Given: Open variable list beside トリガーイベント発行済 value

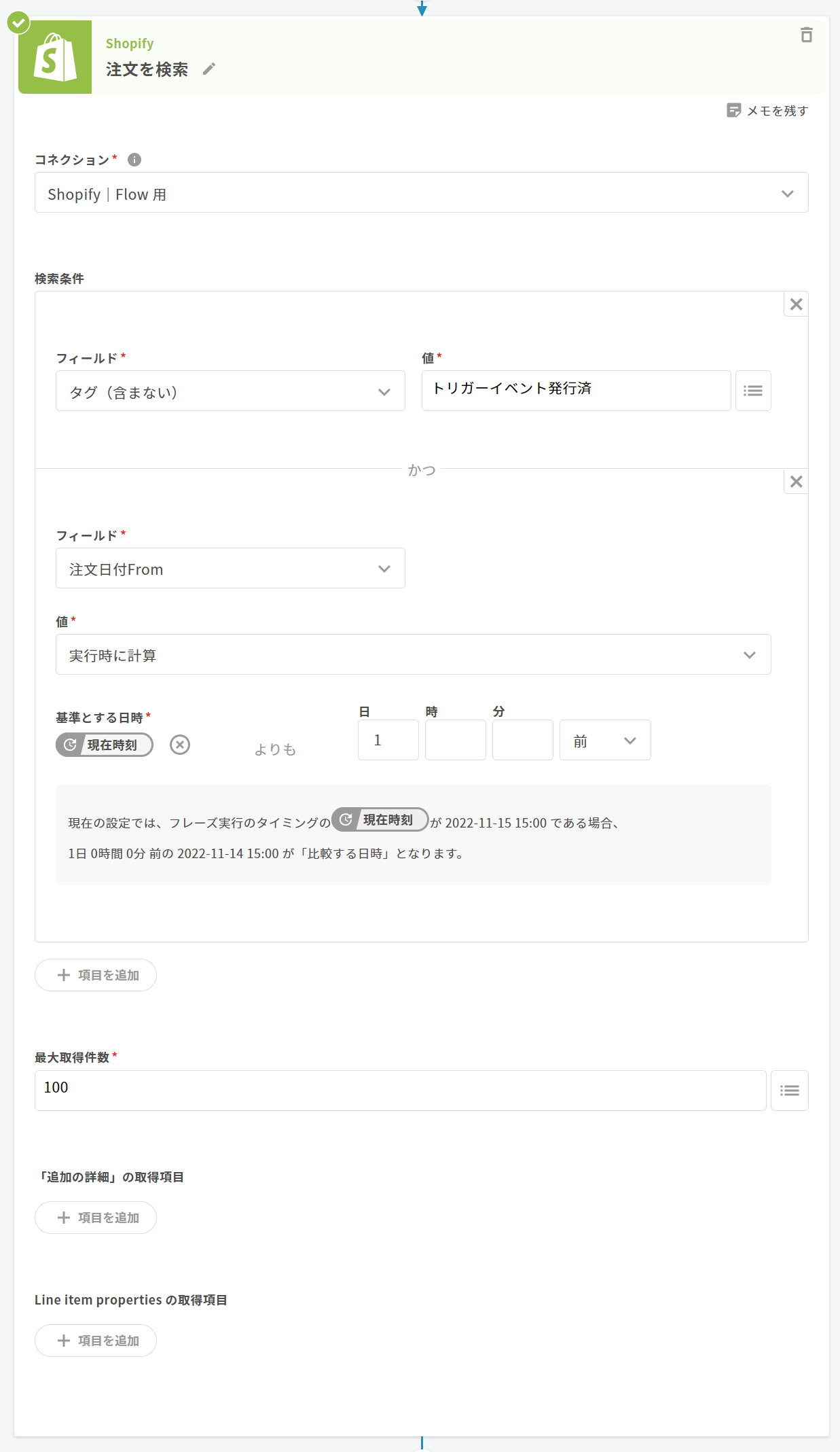Looking at the screenshot, I should (752, 391).
